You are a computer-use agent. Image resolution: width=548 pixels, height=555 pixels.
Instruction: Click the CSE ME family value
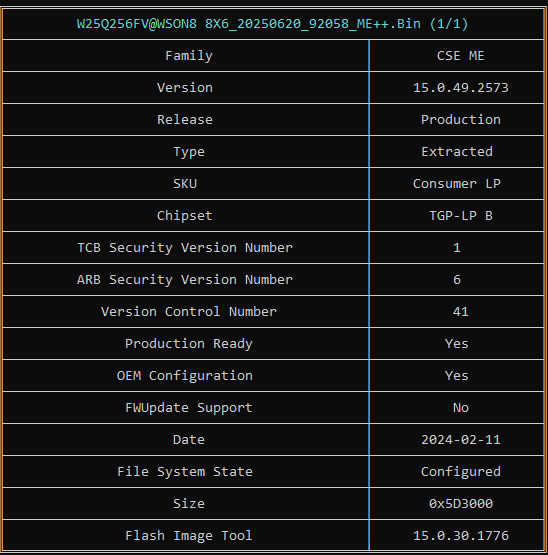point(460,56)
